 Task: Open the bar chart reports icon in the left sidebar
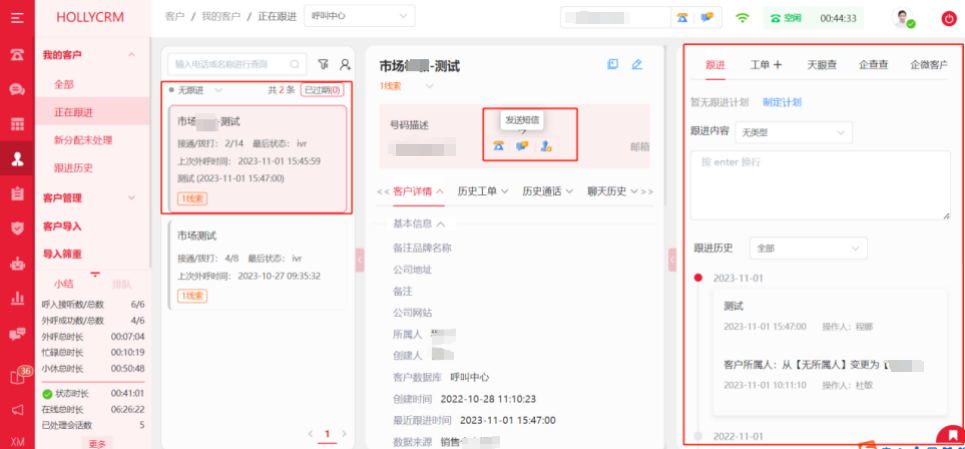(17, 299)
